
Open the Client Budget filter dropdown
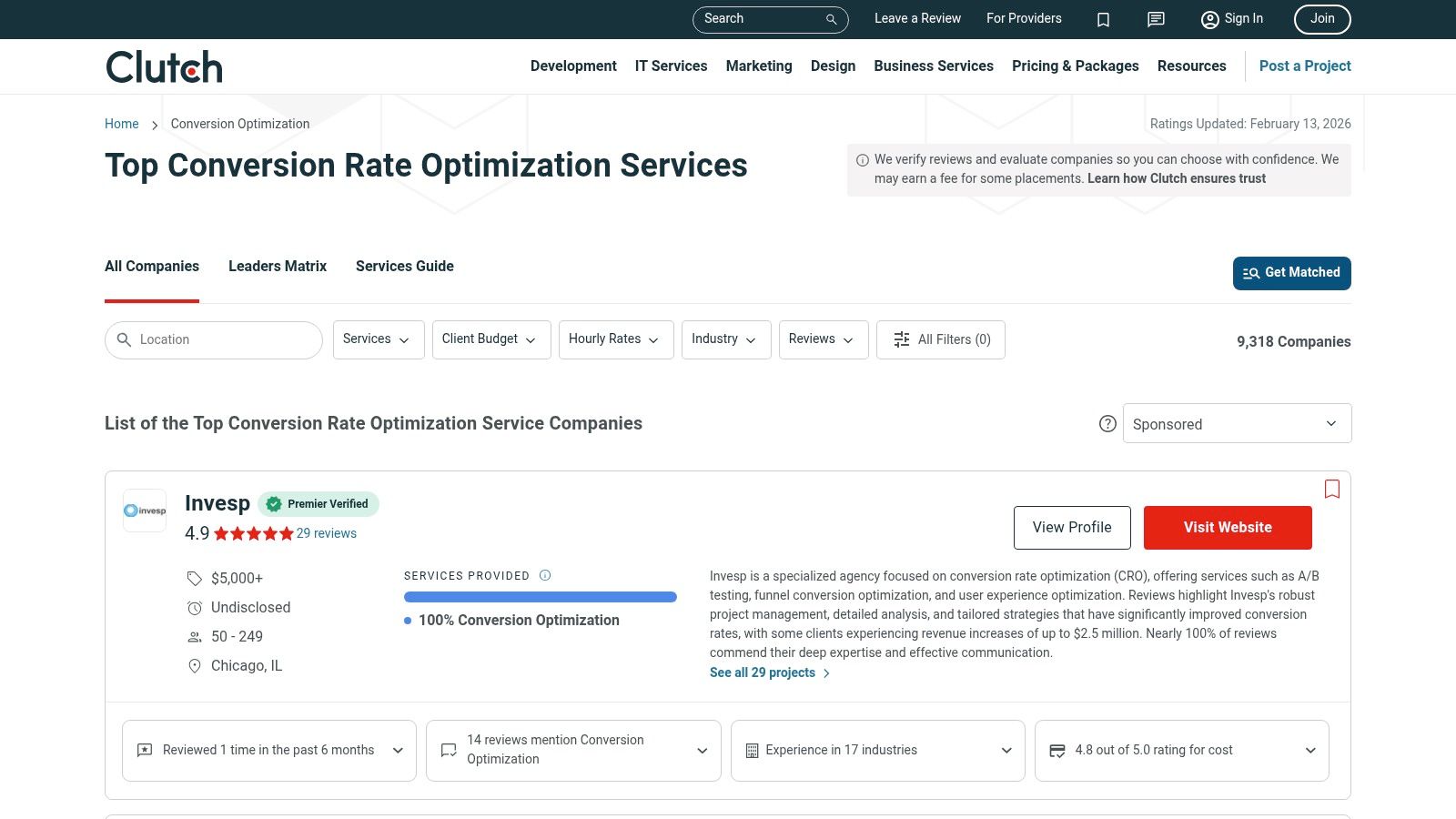point(491,339)
